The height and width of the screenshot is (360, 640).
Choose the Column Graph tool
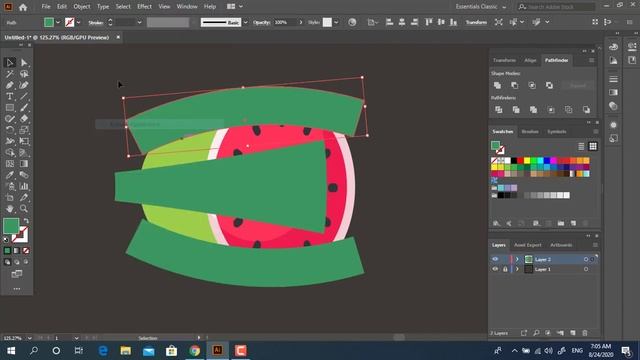[24, 186]
